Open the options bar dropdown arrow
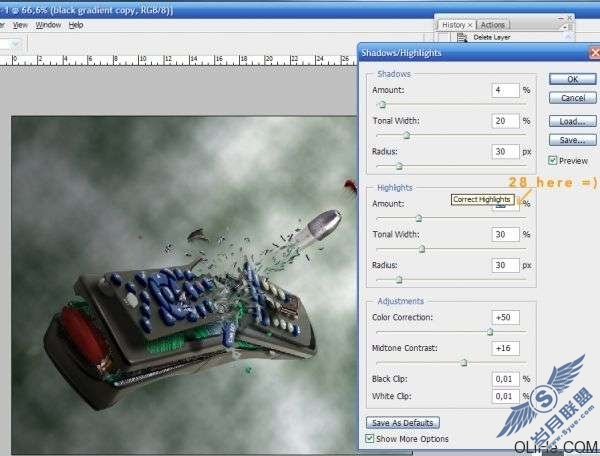The height and width of the screenshot is (456, 600). (x=15, y=44)
